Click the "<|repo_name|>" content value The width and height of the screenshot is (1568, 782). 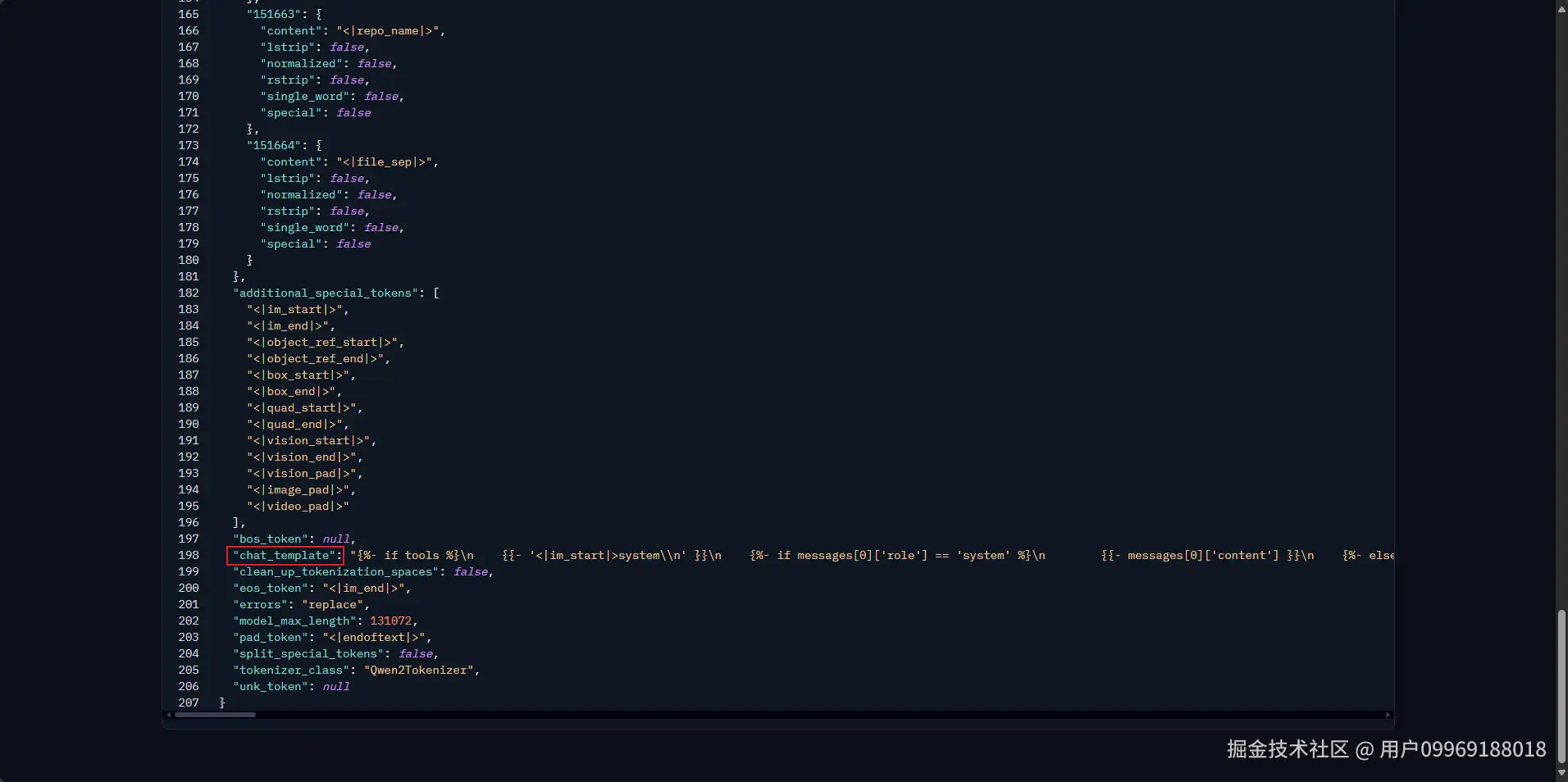tap(388, 31)
